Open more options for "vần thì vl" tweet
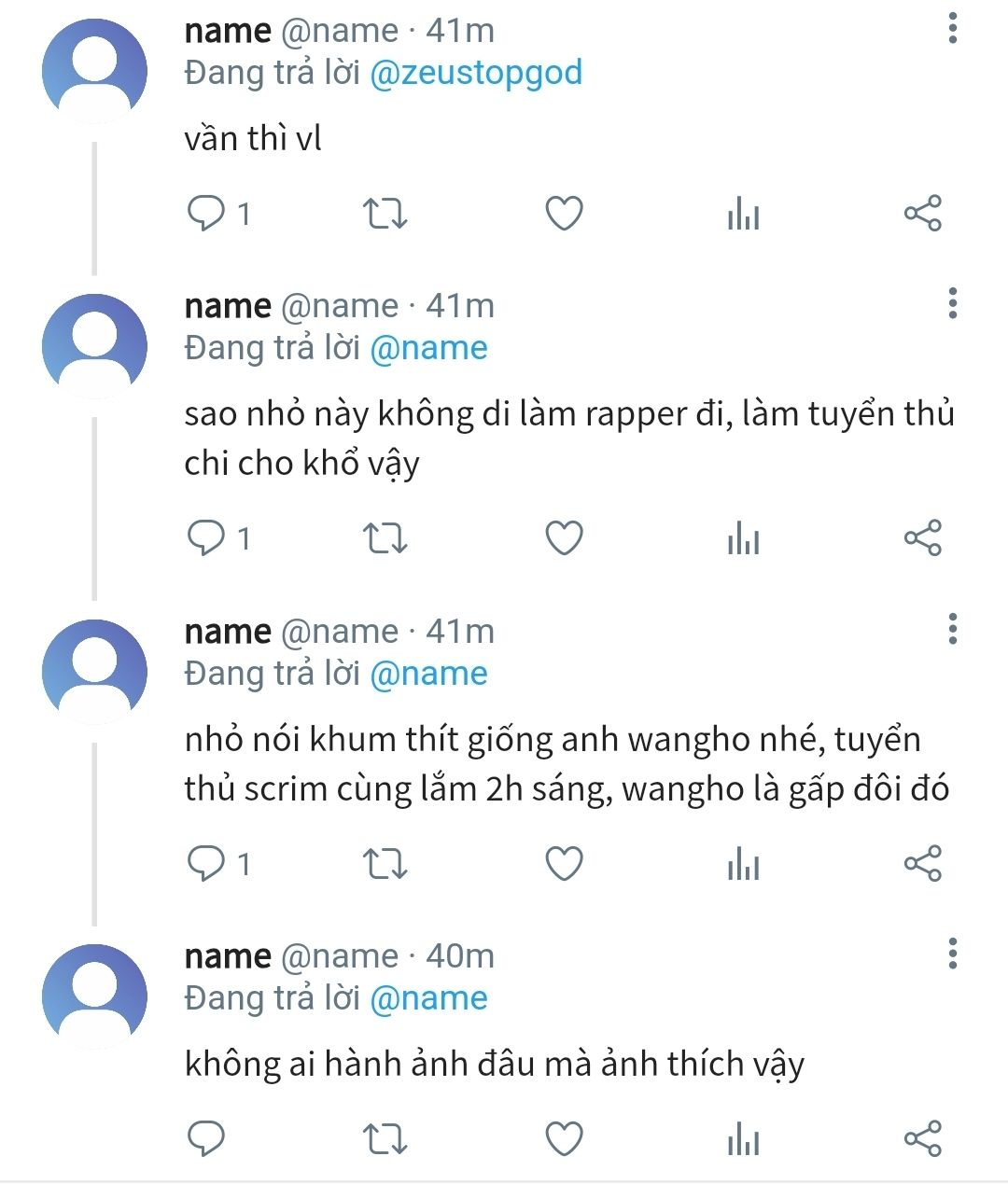Screen dimensions: 1008x1184 click(x=952, y=28)
